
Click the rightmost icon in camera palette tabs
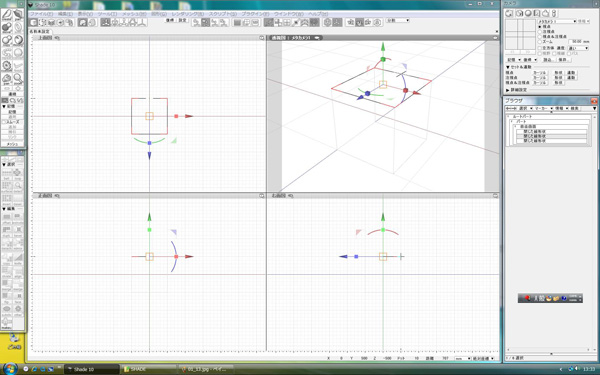point(554,13)
